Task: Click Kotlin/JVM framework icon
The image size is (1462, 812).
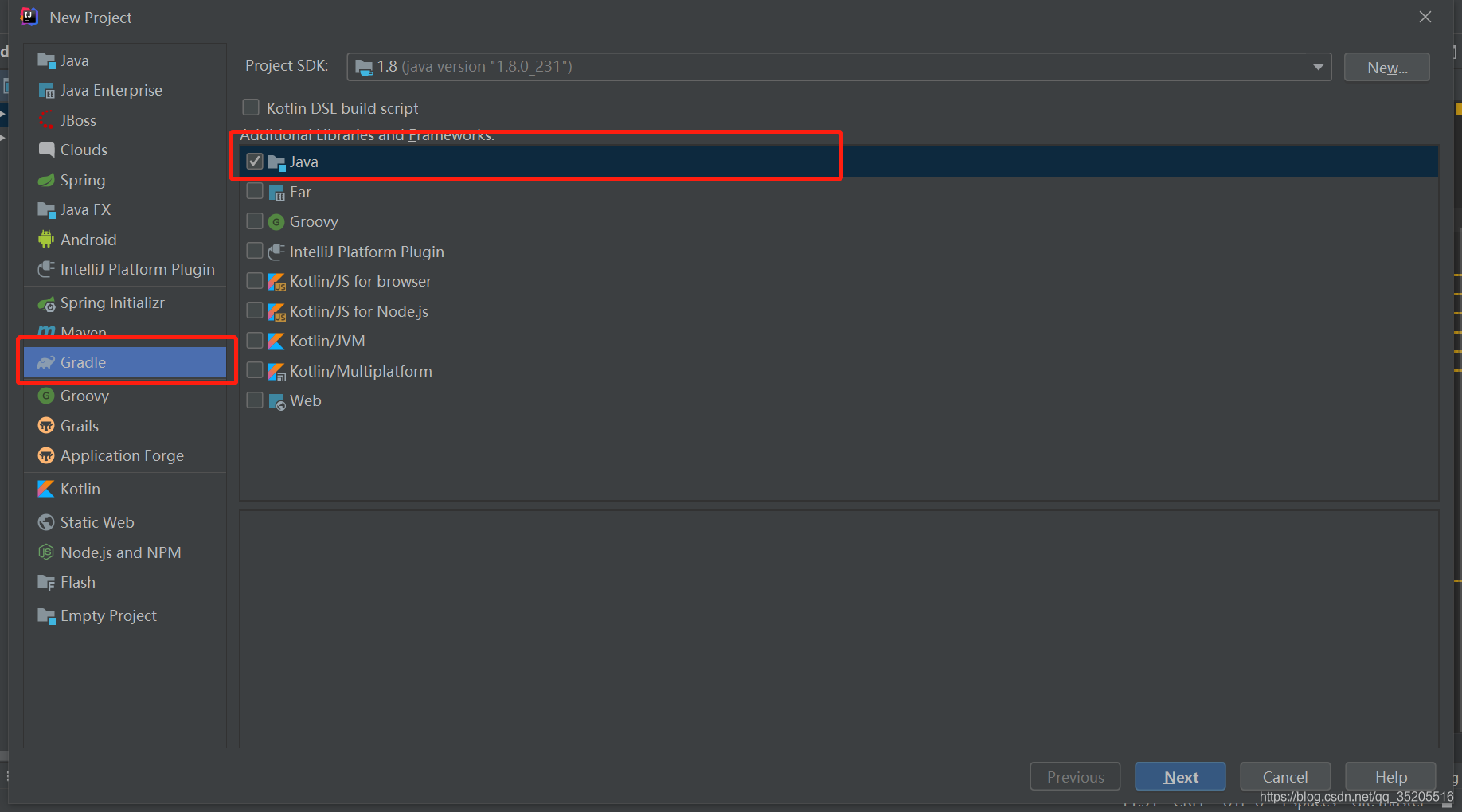Action: coord(276,342)
